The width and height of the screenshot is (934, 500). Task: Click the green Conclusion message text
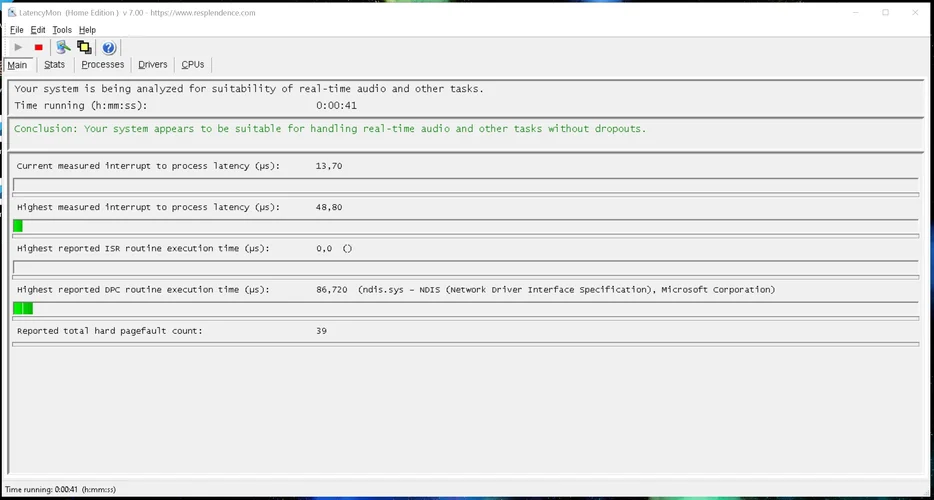pos(330,129)
